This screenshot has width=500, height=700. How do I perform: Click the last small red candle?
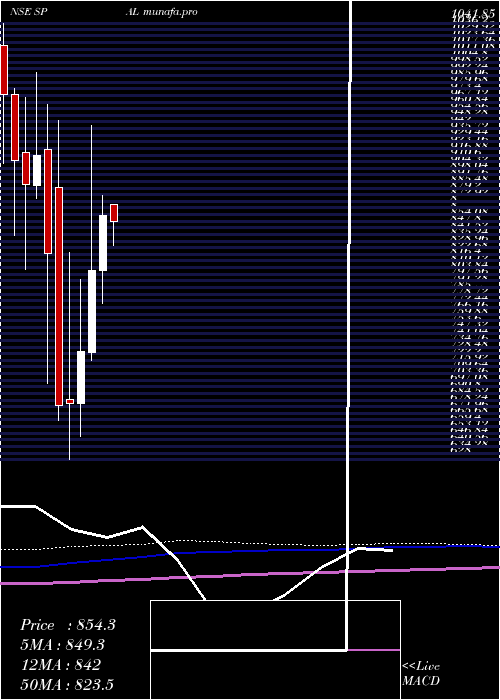point(114,213)
